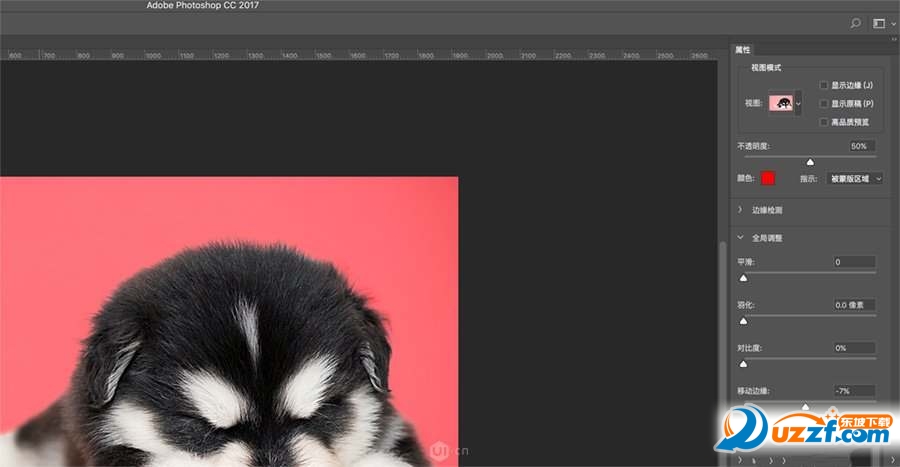Click the 不透明度 50% value field
The width and height of the screenshot is (900, 467).
point(863,146)
